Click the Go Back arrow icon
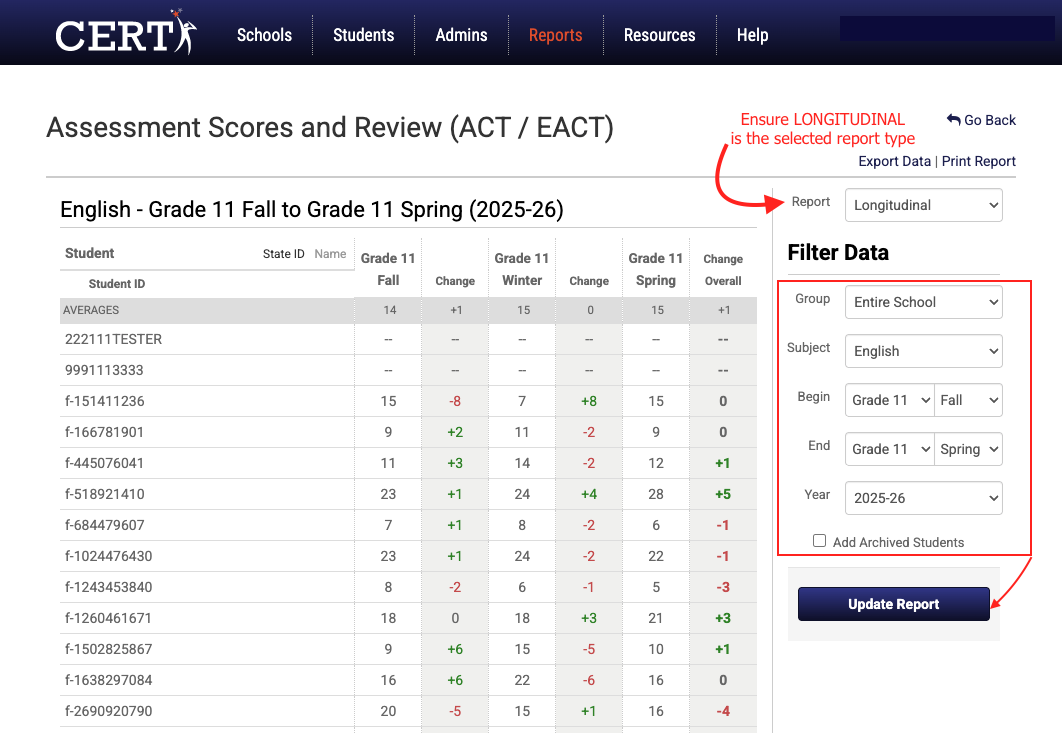 click(953, 120)
